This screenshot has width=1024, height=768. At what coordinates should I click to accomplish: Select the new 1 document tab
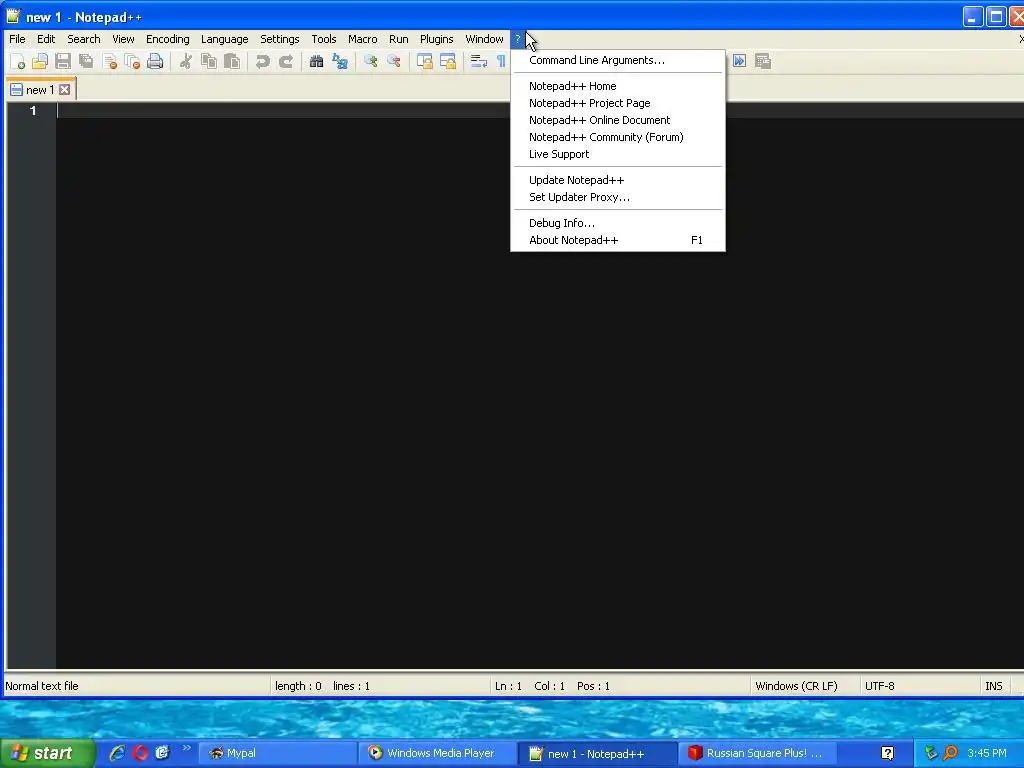[40, 89]
